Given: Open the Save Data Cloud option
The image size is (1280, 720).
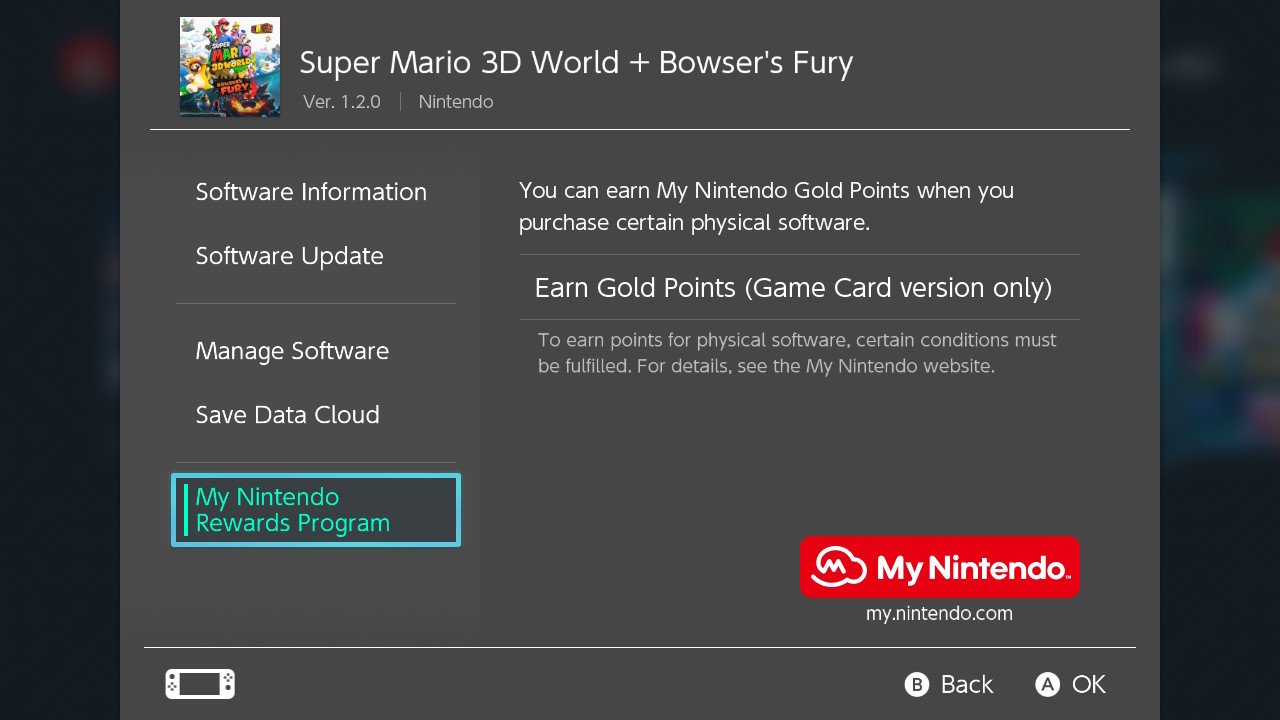Looking at the screenshot, I should [288, 415].
